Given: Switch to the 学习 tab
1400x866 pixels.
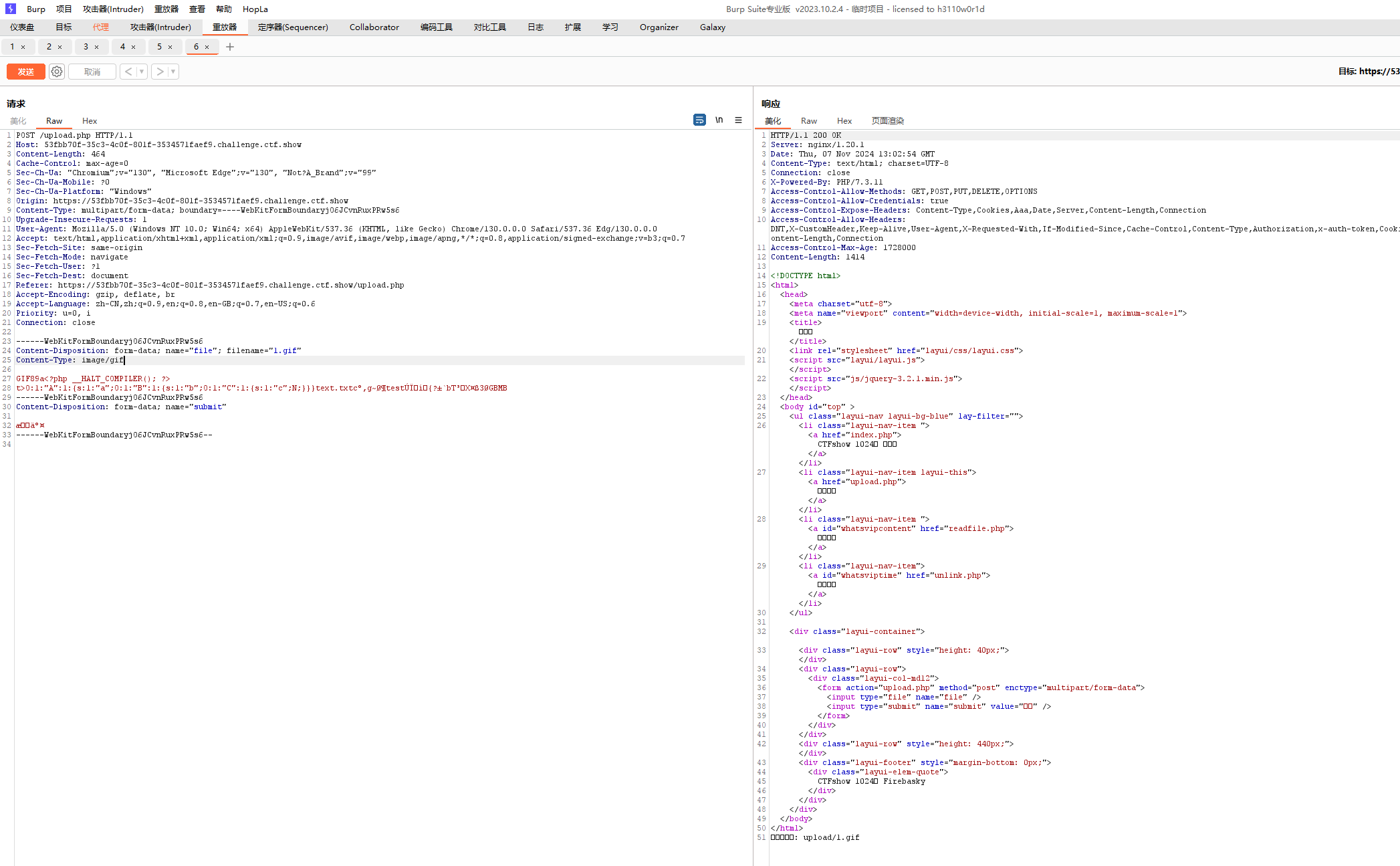Looking at the screenshot, I should (610, 27).
